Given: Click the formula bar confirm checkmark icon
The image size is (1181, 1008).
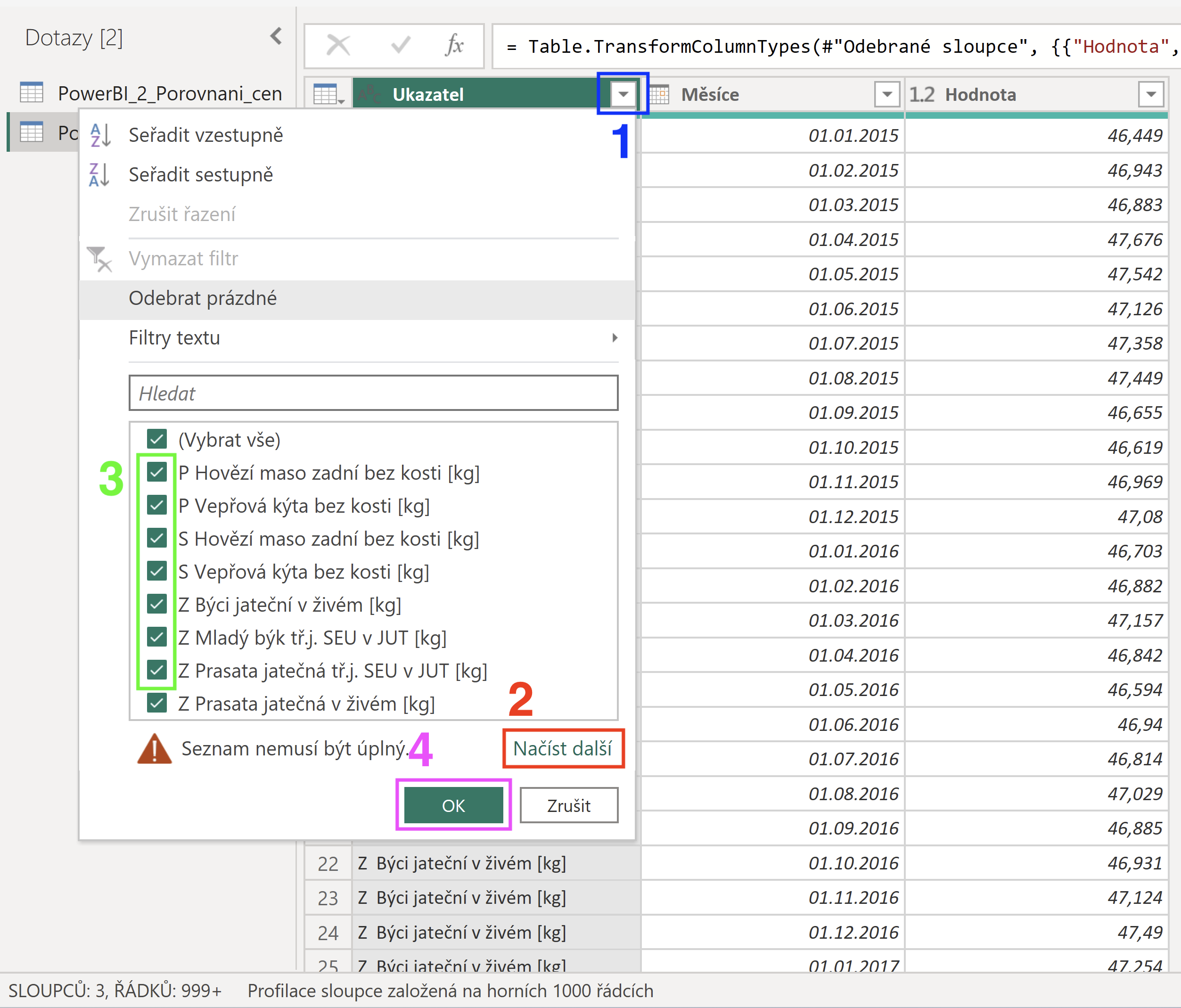Looking at the screenshot, I should (x=401, y=45).
